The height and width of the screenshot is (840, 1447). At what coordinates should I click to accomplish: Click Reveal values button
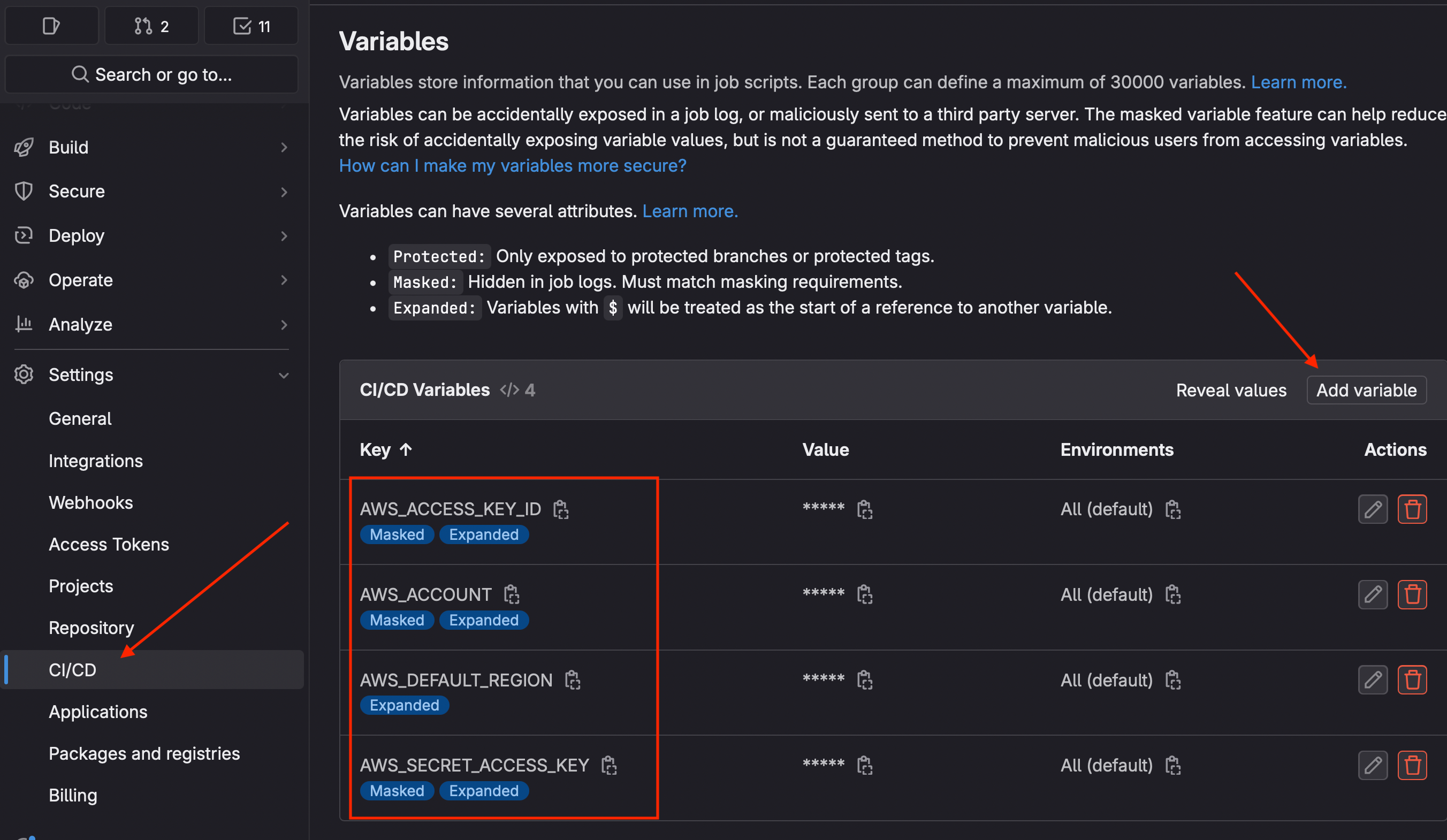(1230, 391)
